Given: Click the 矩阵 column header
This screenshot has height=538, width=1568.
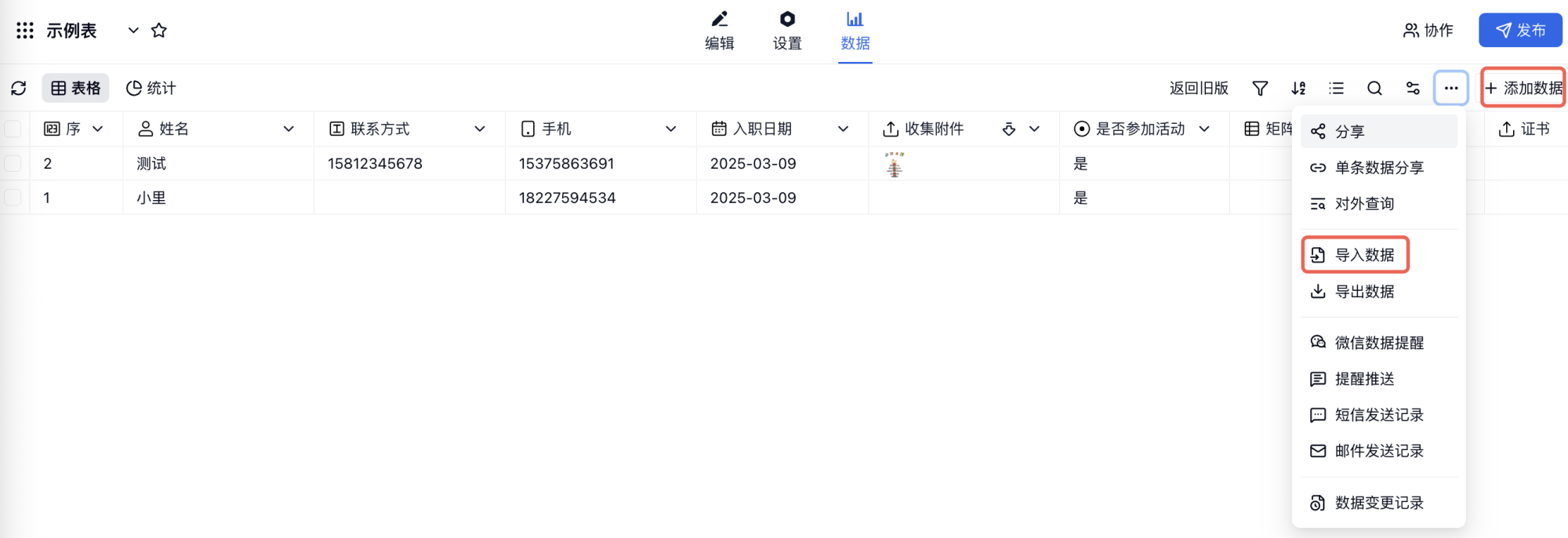Looking at the screenshot, I should point(1269,129).
